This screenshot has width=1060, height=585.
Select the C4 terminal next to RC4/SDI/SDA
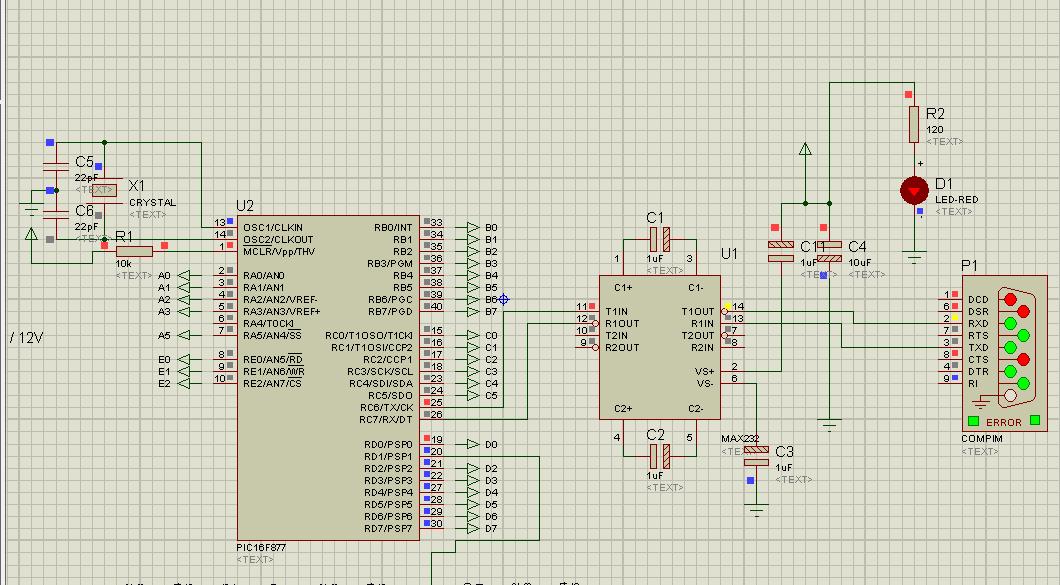[x=473, y=383]
